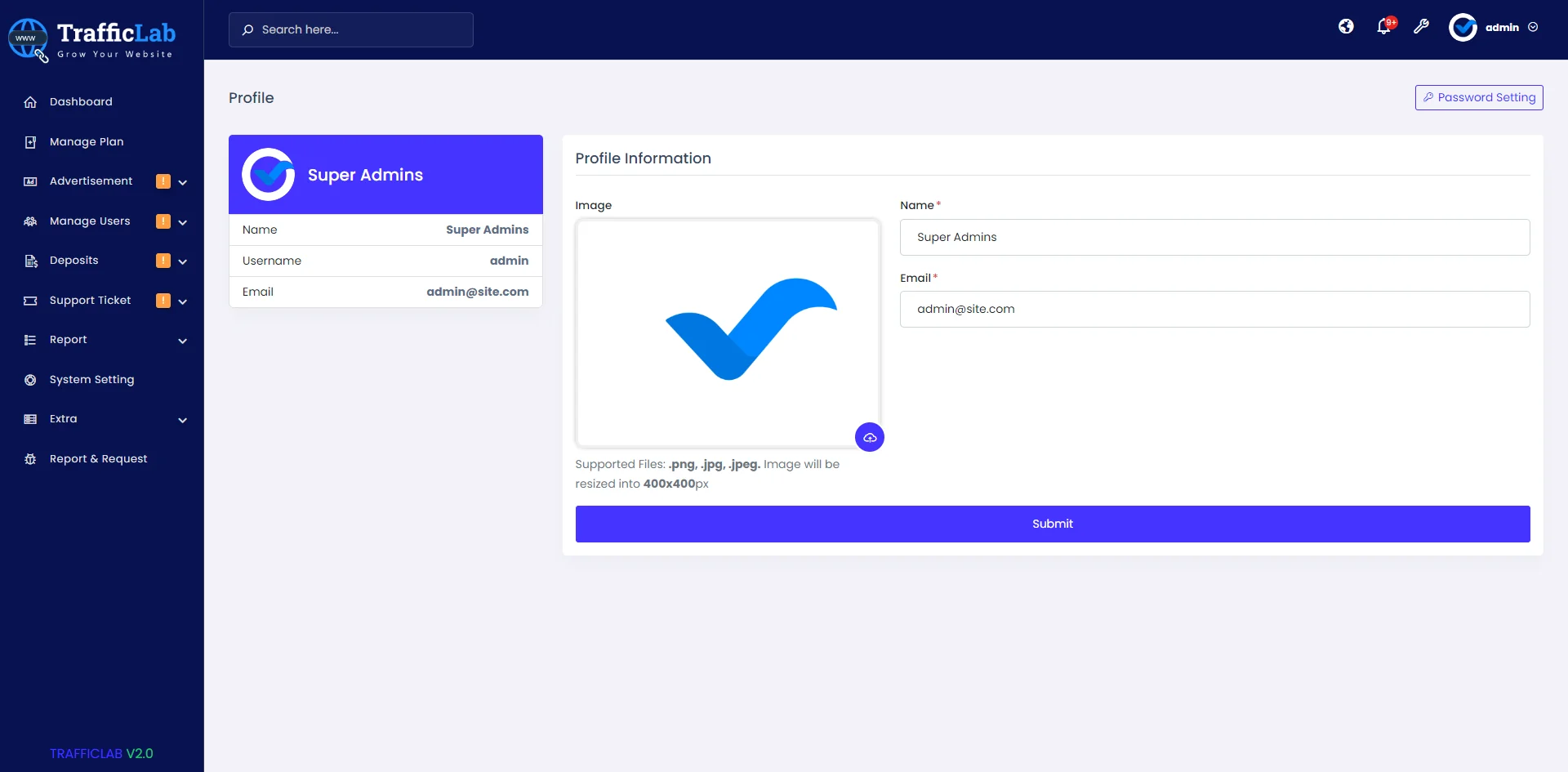
Task: Click the image upload cloud icon
Action: (870, 438)
